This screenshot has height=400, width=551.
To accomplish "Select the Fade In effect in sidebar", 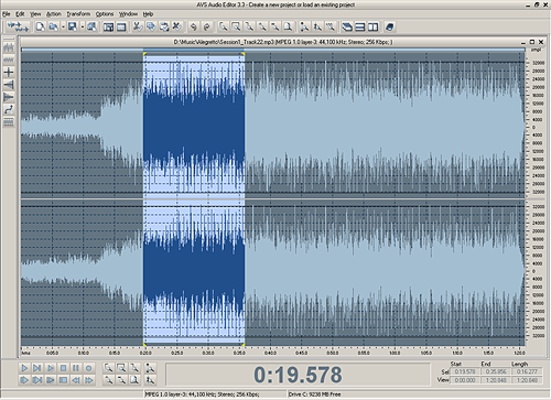I will pyautogui.click(x=8, y=85).
